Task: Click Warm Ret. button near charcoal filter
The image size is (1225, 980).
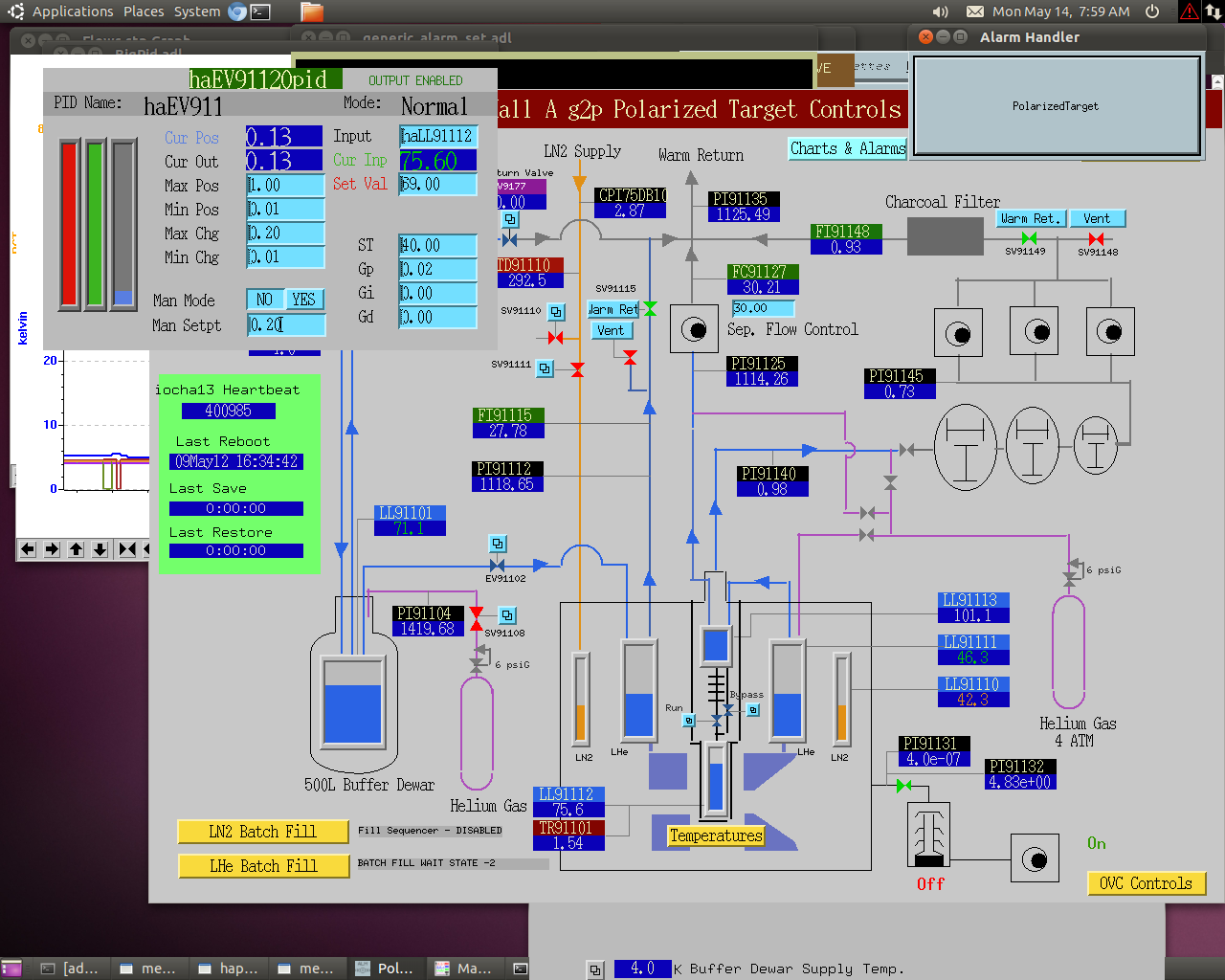Action: (x=1031, y=218)
